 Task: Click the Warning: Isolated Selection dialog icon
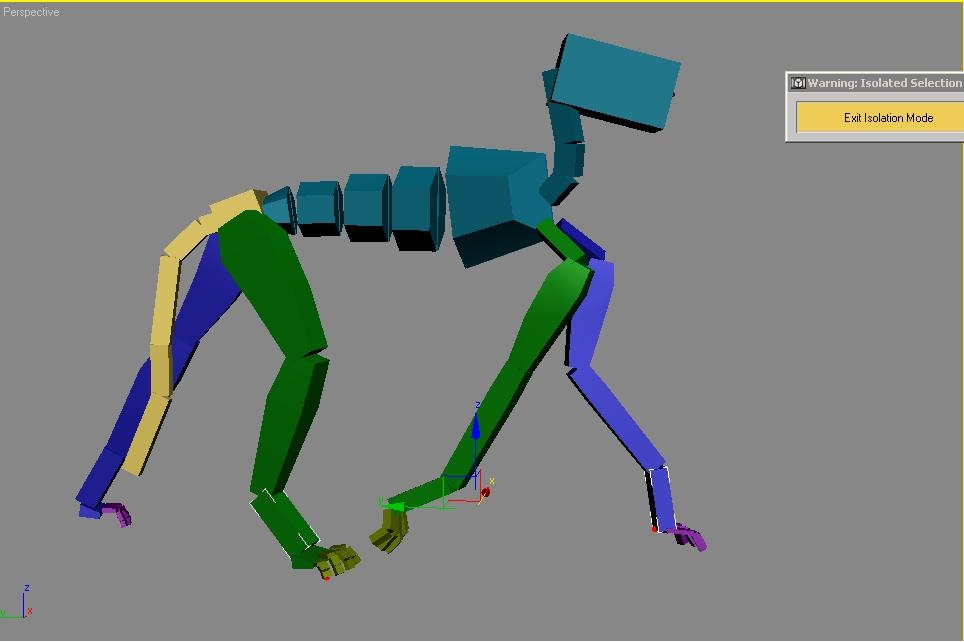[798, 83]
